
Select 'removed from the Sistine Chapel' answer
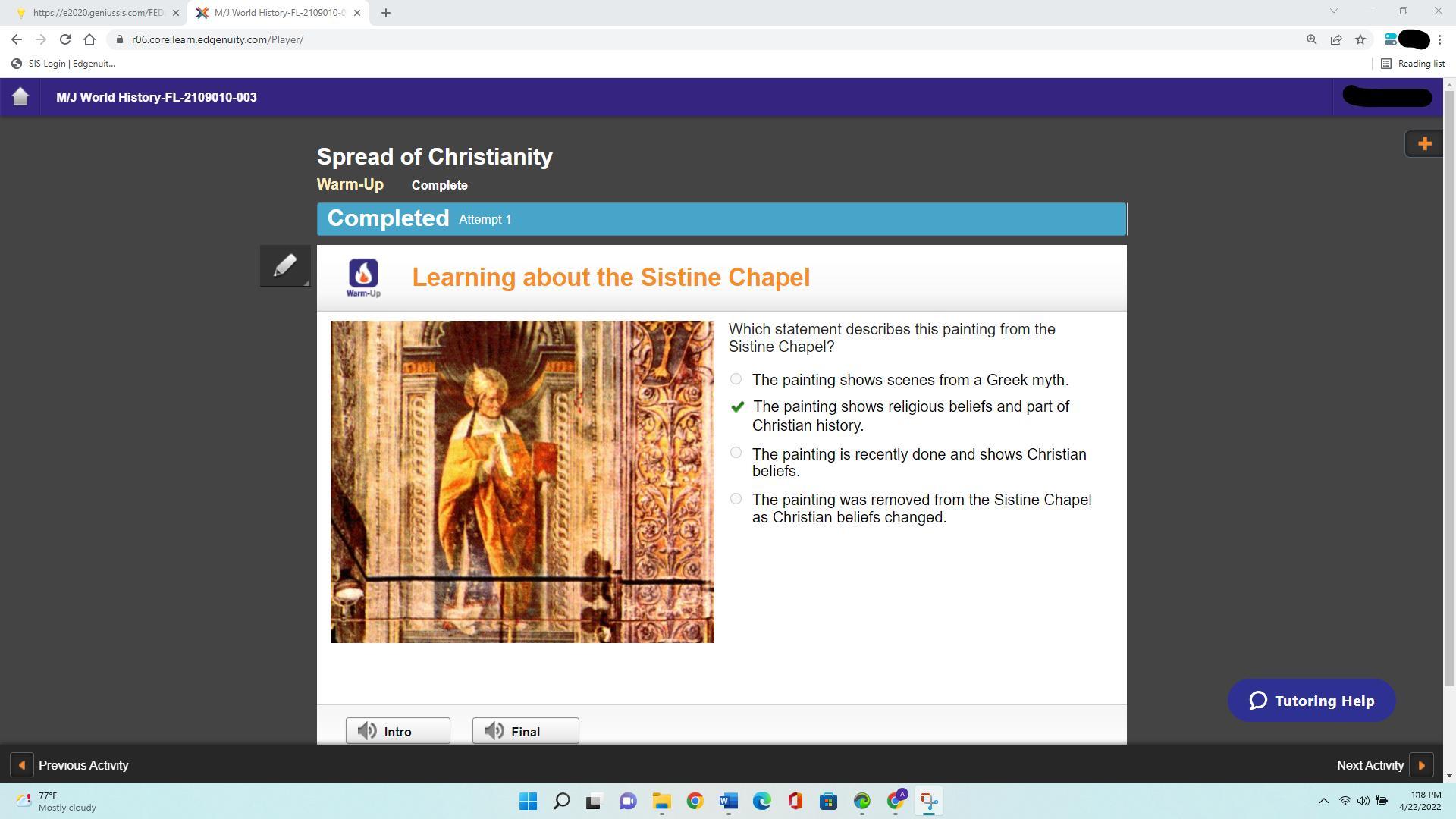point(736,499)
